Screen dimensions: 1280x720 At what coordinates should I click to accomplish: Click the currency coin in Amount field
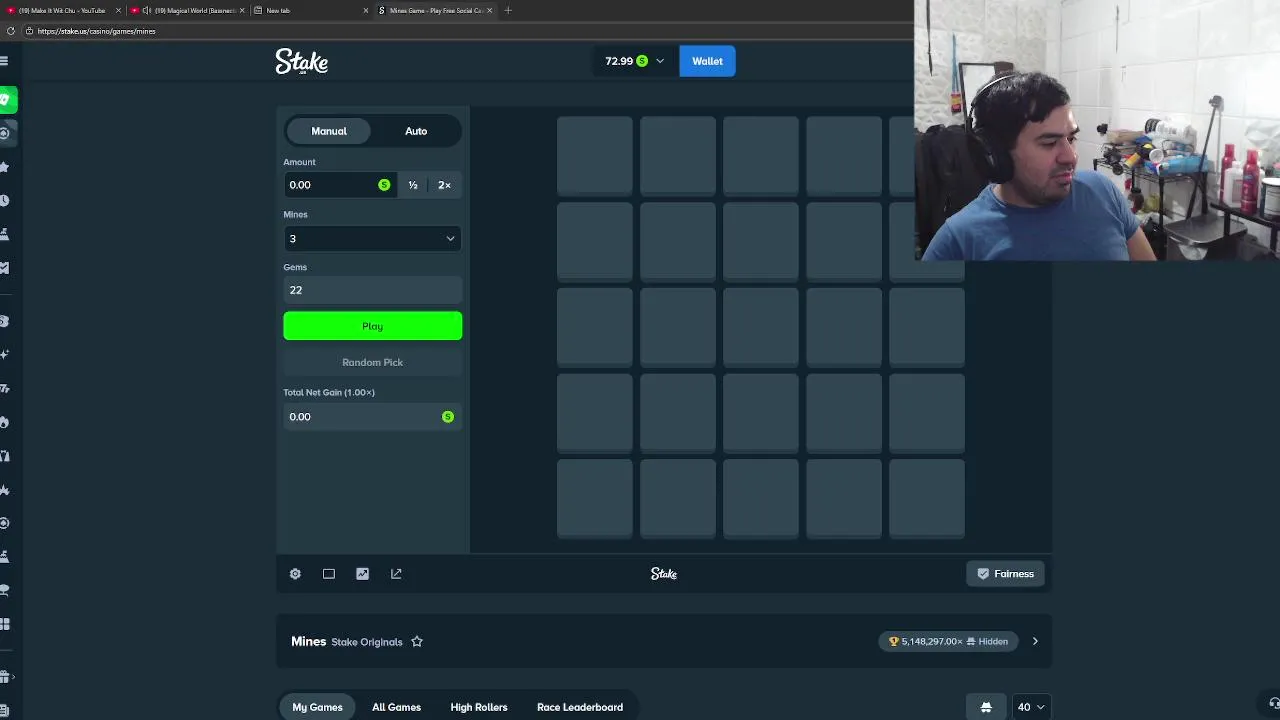(x=384, y=185)
